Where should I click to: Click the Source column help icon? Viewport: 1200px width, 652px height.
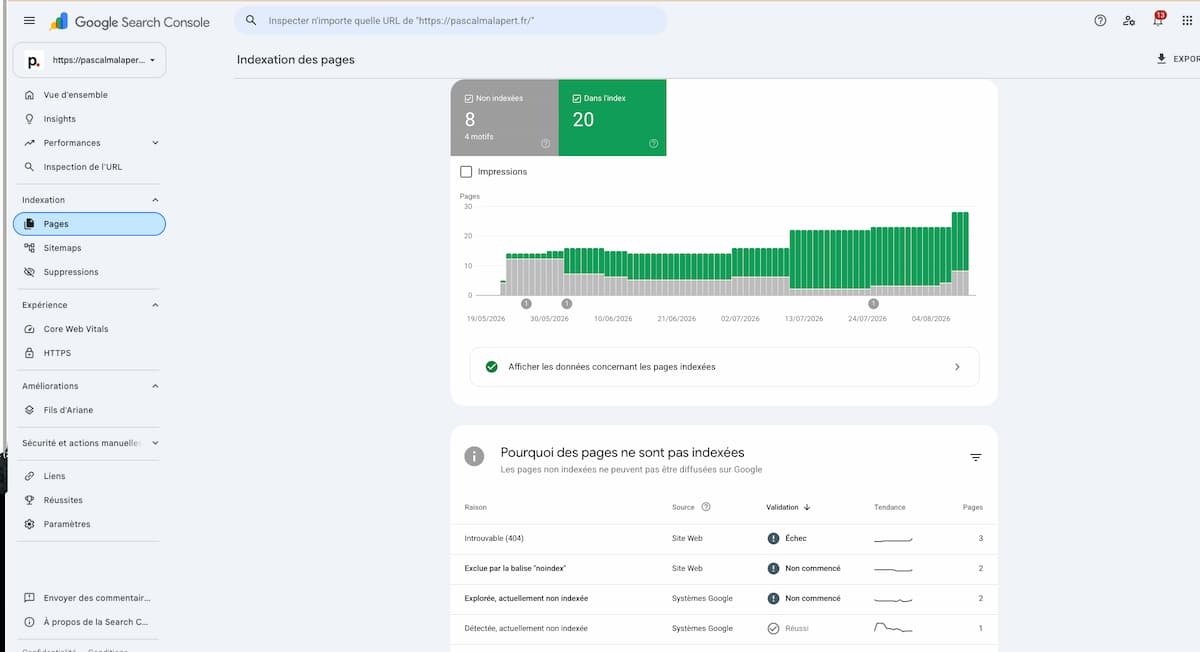[706, 507]
